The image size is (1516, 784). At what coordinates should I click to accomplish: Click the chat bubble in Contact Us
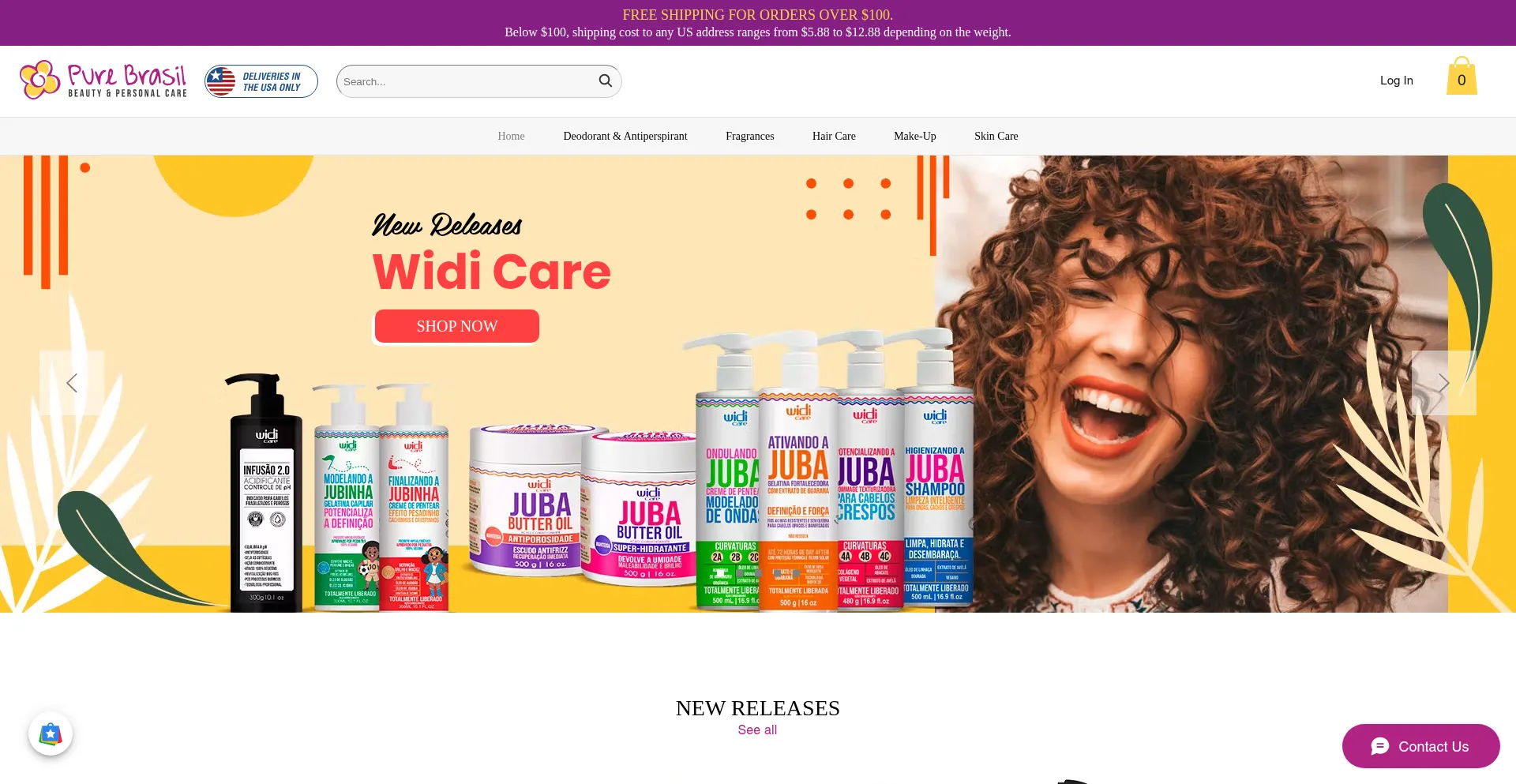point(1380,746)
